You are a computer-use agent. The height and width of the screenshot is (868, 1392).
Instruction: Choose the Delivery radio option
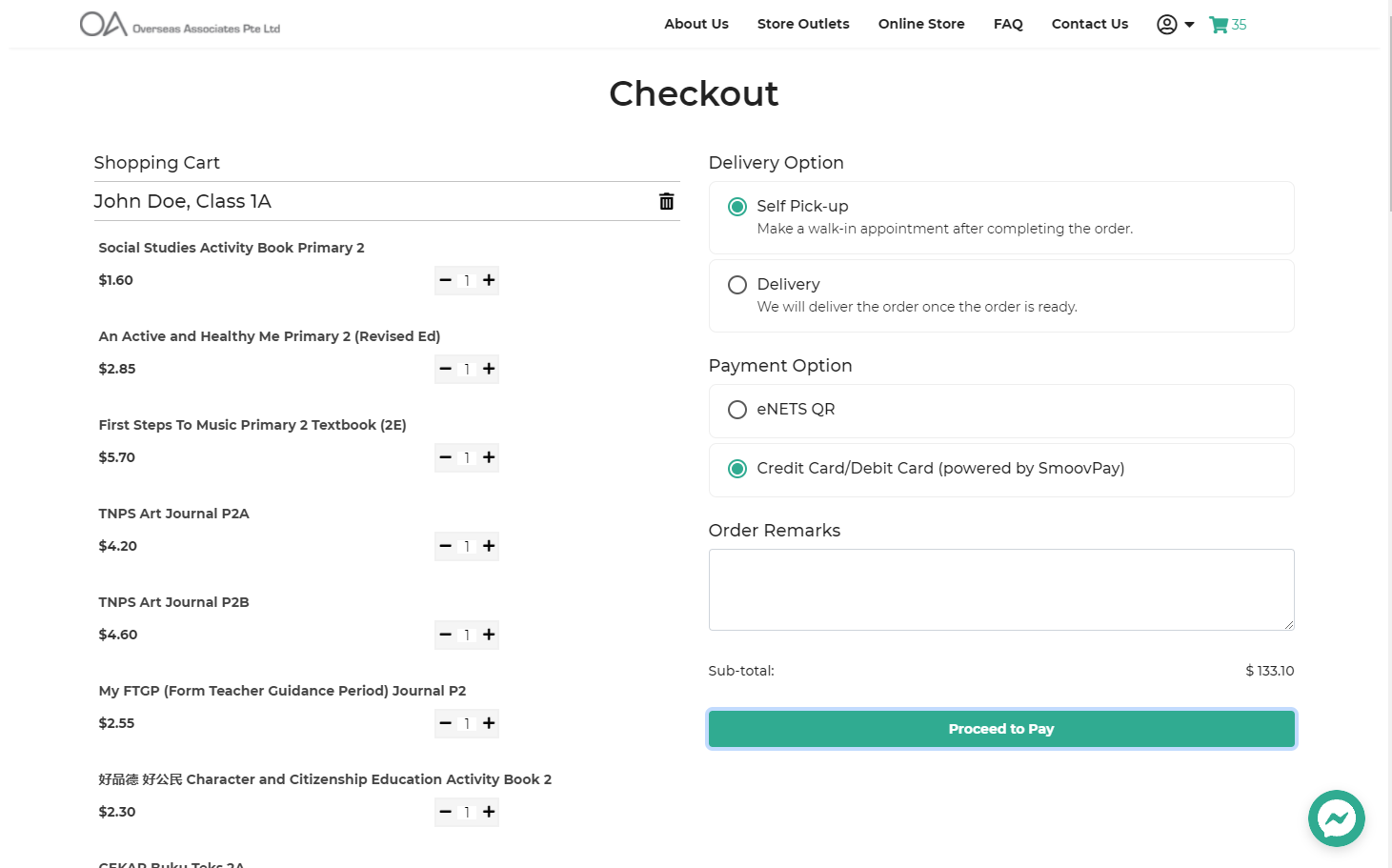pyautogui.click(x=737, y=285)
